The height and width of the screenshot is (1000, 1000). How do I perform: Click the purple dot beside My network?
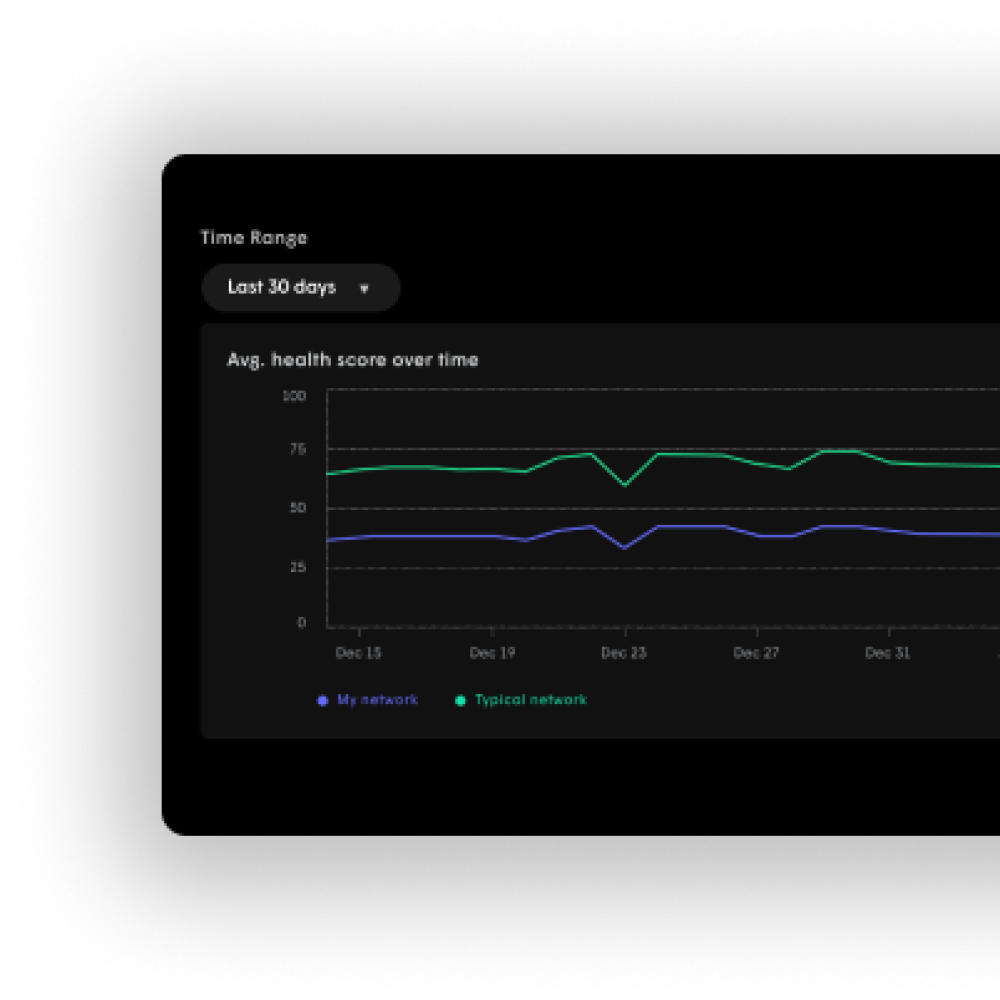(x=322, y=701)
